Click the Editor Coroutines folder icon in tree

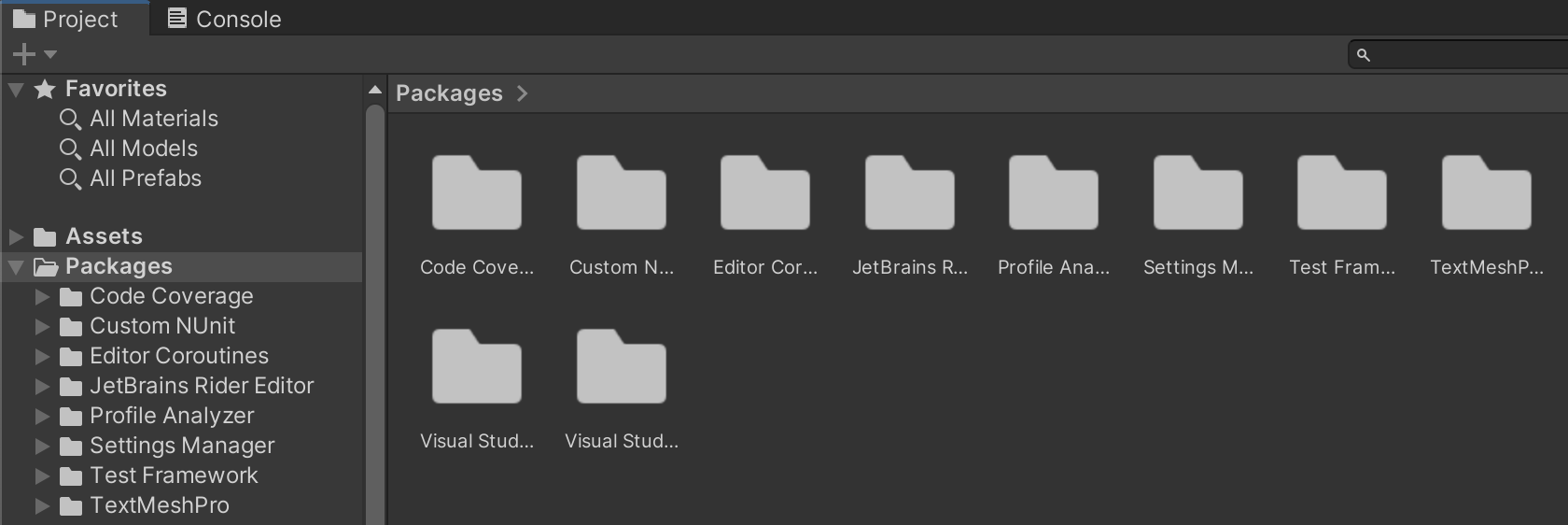pos(71,357)
